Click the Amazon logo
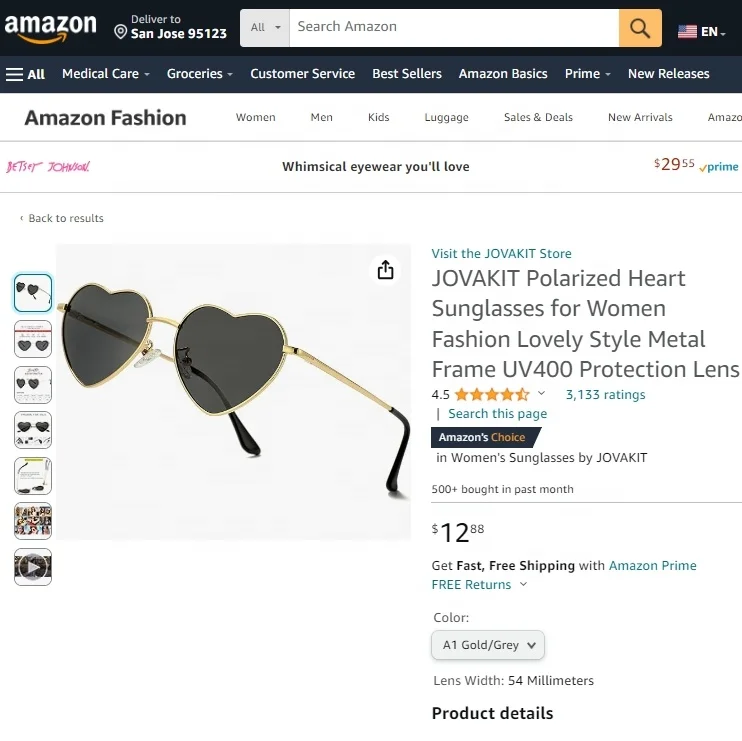The image size is (742, 741). tap(51, 28)
